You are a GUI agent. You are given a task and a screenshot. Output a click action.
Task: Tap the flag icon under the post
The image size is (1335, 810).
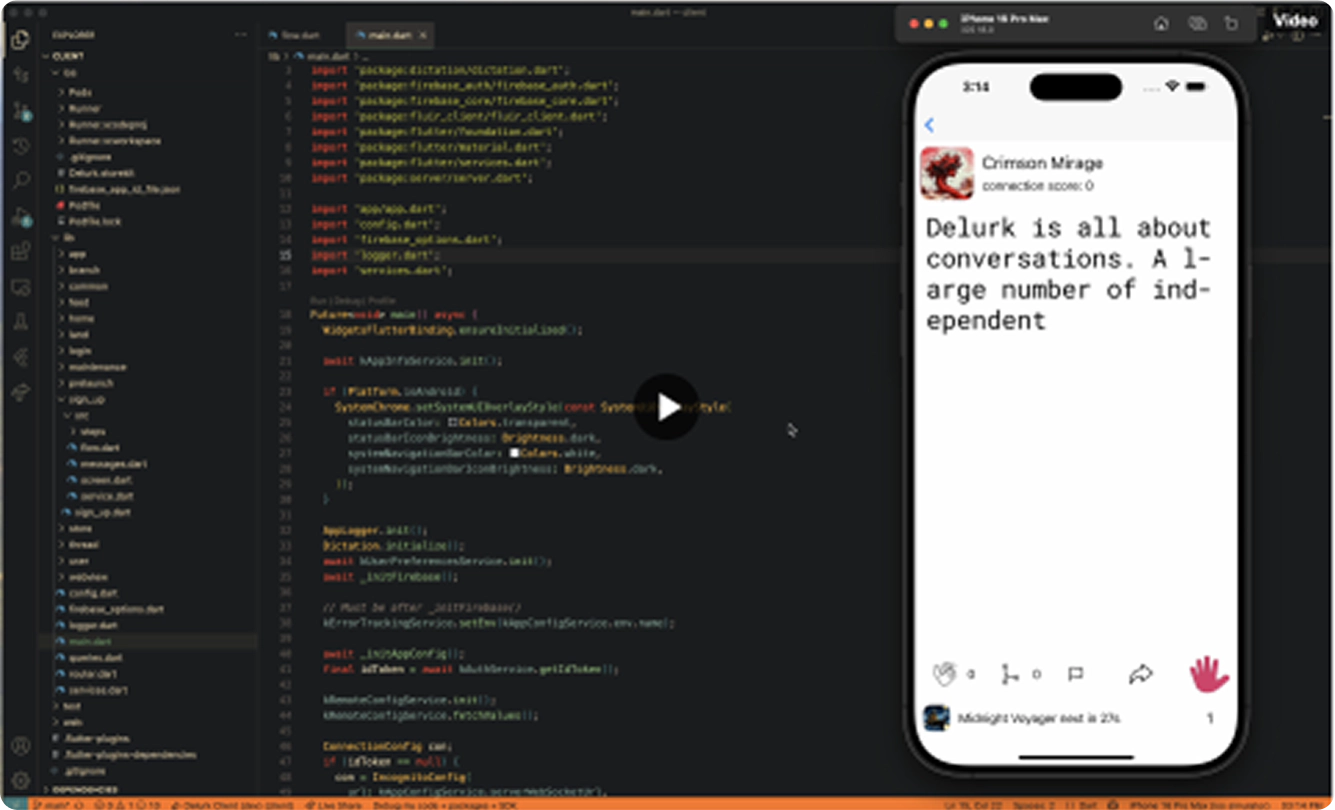(x=1076, y=675)
